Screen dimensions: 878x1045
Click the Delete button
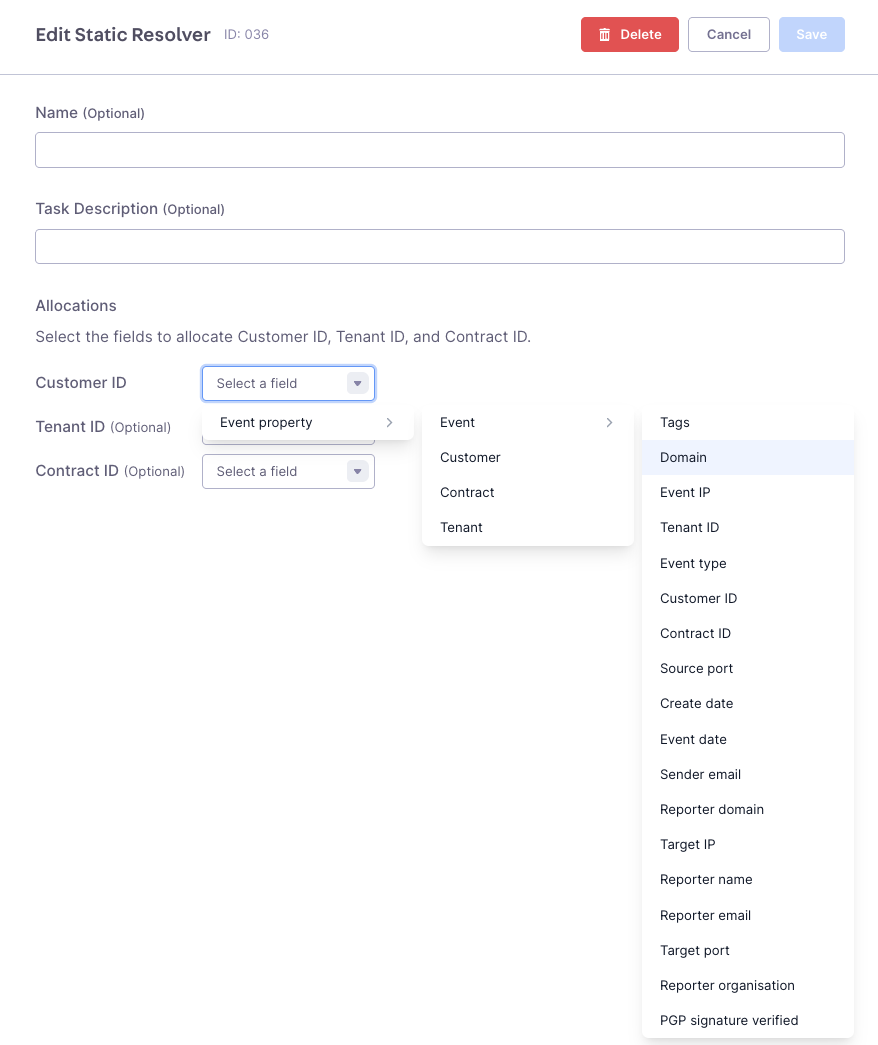pyautogui.click(x=629, y=34)
